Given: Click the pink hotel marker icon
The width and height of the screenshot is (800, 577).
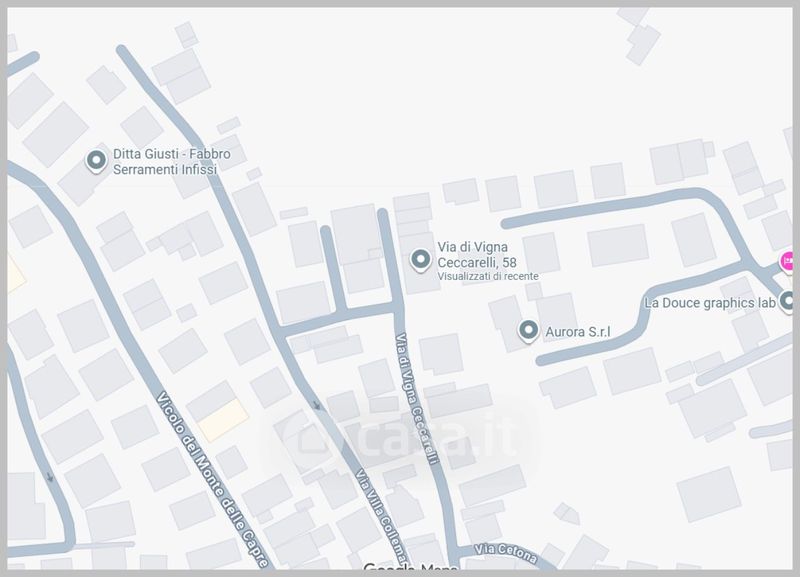Looking at the screenshot, I should pyautogui.click(x=787, y=262).
